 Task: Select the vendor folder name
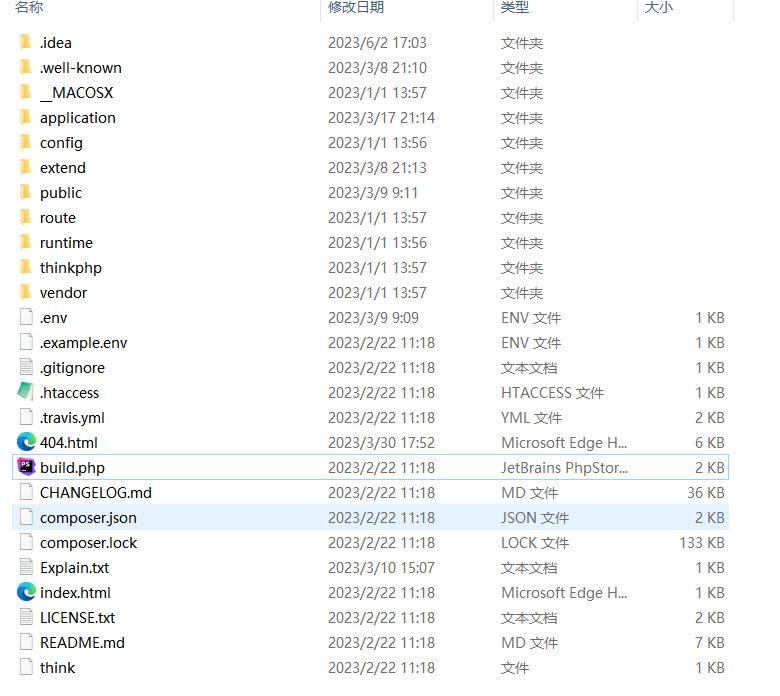pyautogui.click(x=63, y=293)
